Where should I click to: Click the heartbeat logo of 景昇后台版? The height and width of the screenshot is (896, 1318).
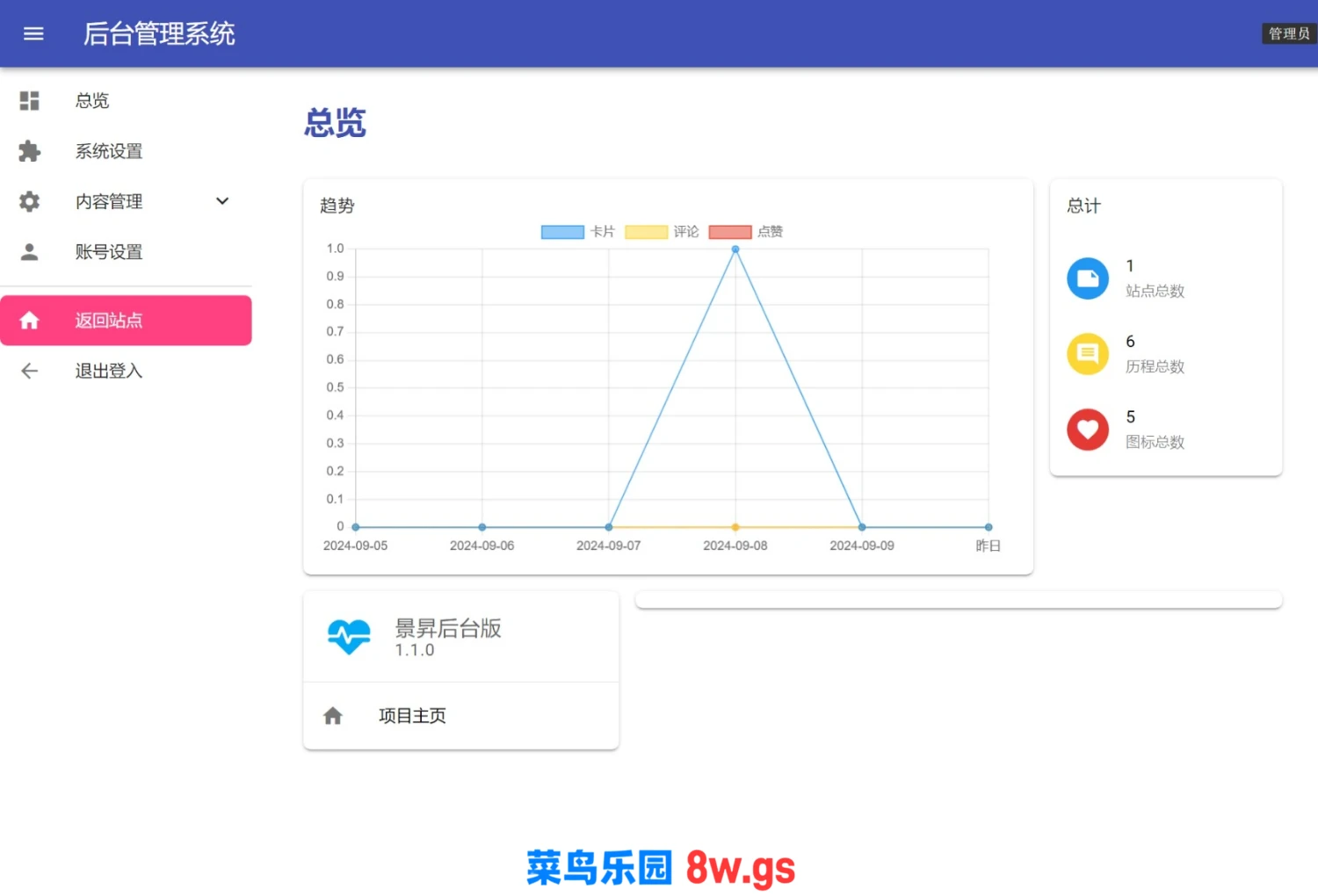tap(349, 637)
